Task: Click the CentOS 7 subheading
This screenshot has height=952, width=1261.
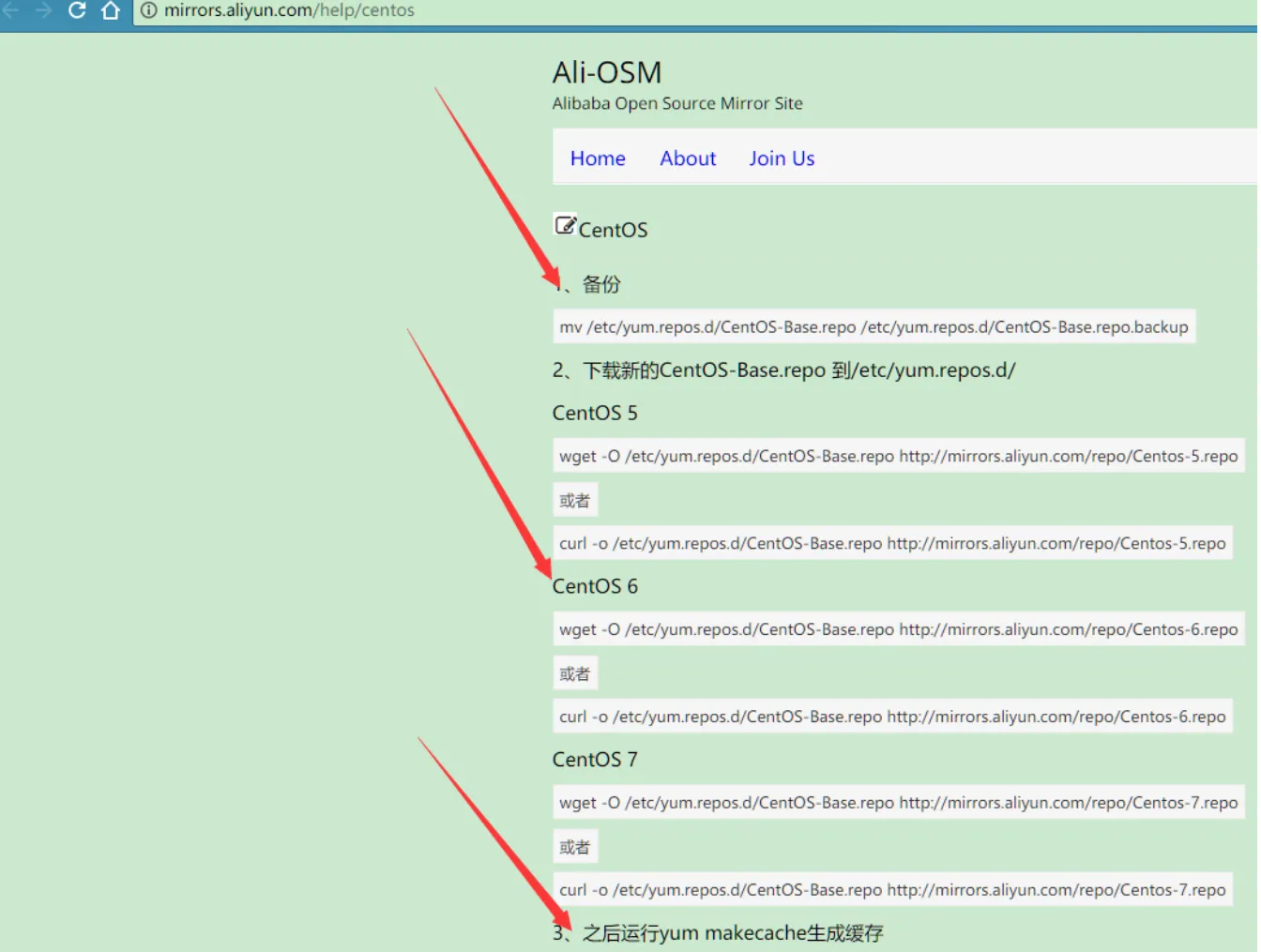Action: pos(595,760)
